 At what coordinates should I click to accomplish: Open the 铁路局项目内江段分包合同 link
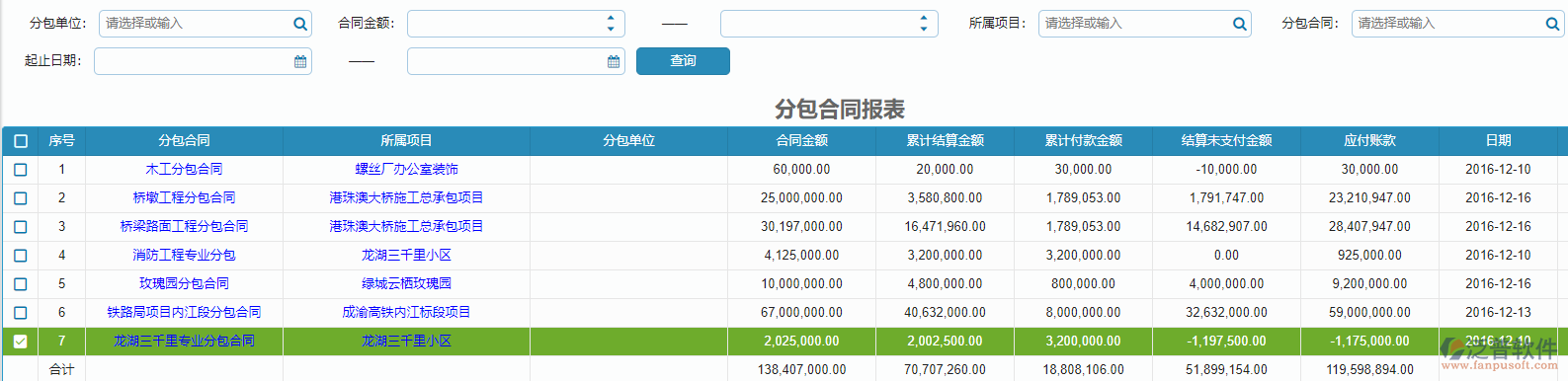click(185, 313)
